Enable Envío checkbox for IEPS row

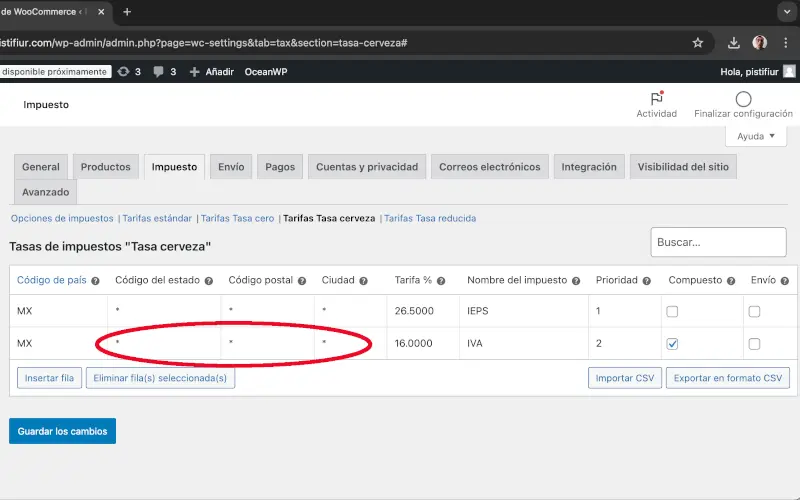coord(754,311)
